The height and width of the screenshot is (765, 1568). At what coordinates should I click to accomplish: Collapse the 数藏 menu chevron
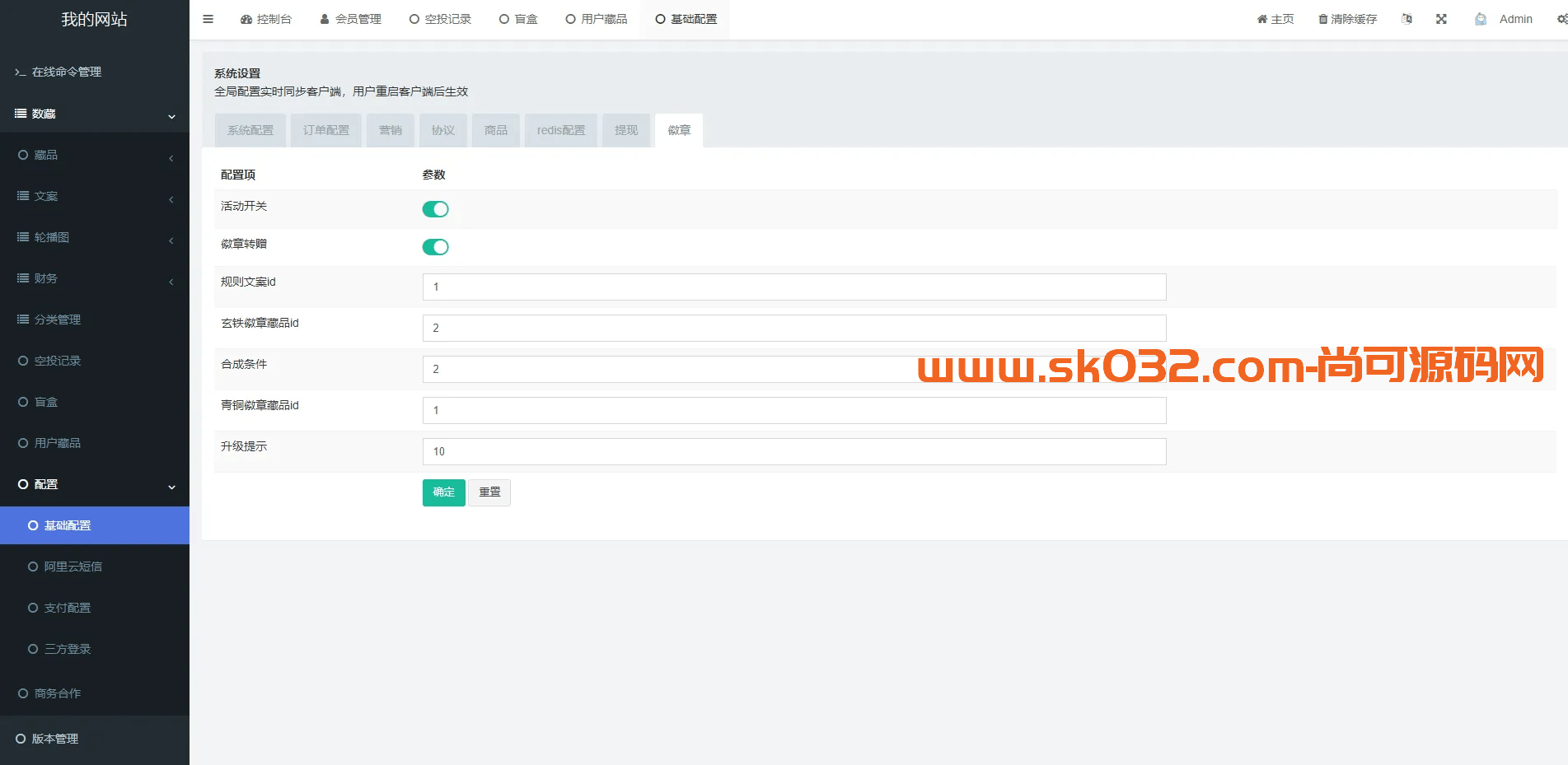(x=171, y=116)
